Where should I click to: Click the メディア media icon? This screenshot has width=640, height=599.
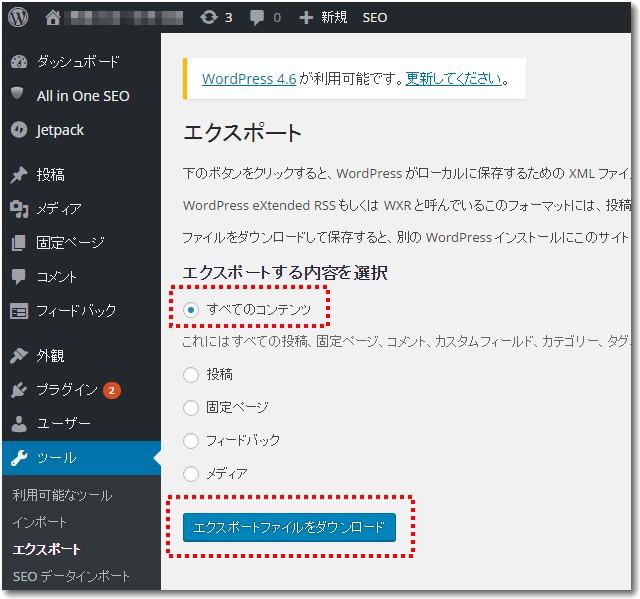coord(19,209)
